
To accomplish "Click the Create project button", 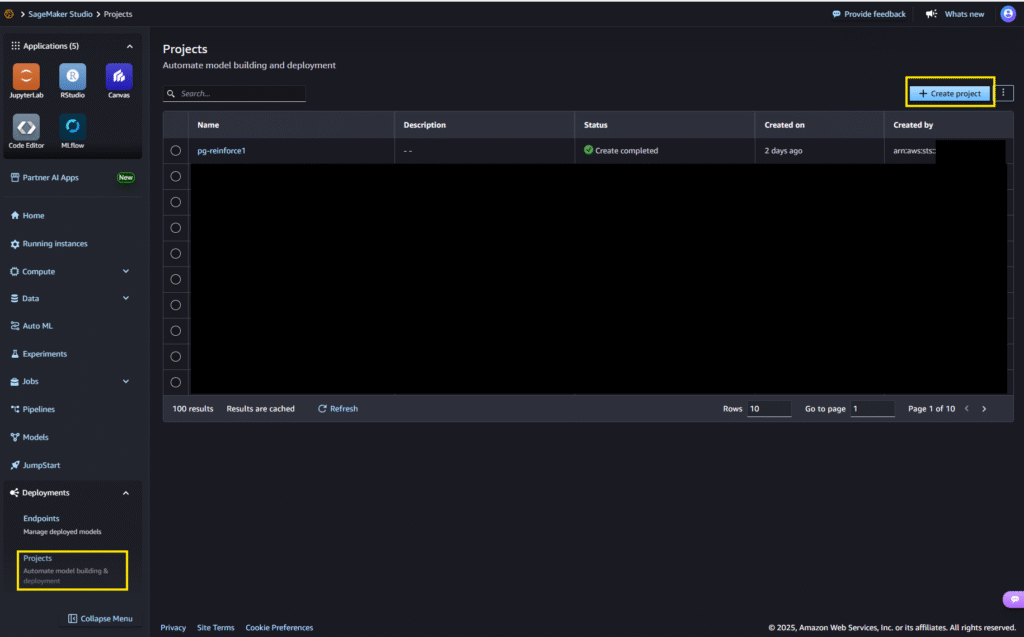I will click(949, 93).
